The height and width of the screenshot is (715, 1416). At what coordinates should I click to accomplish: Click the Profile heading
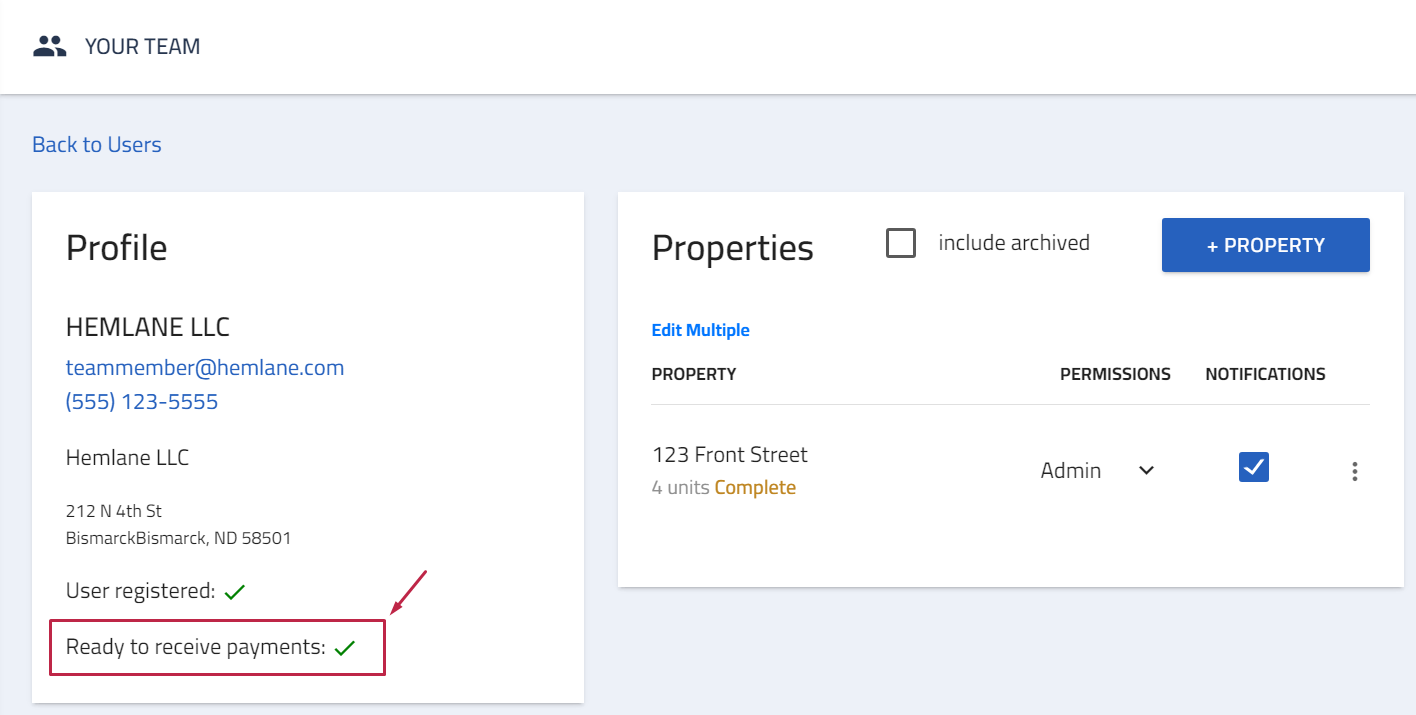click(117, 248)
